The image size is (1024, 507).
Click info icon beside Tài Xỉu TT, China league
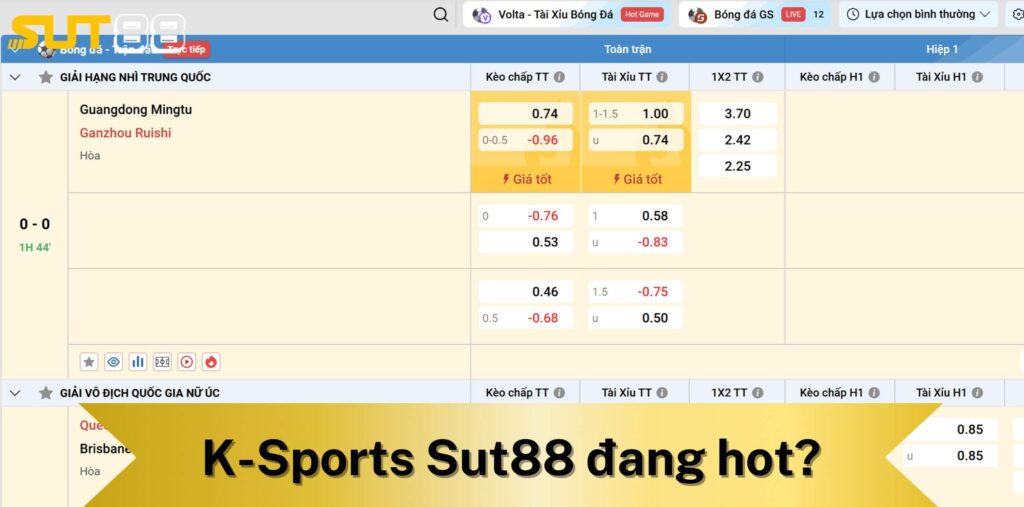pos(662,77)
